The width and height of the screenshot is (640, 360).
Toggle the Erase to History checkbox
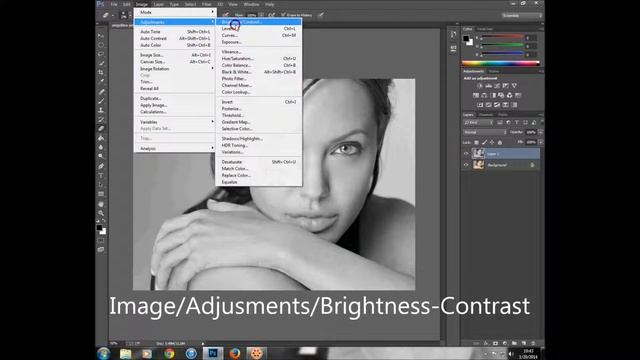[x=283, y=15]
